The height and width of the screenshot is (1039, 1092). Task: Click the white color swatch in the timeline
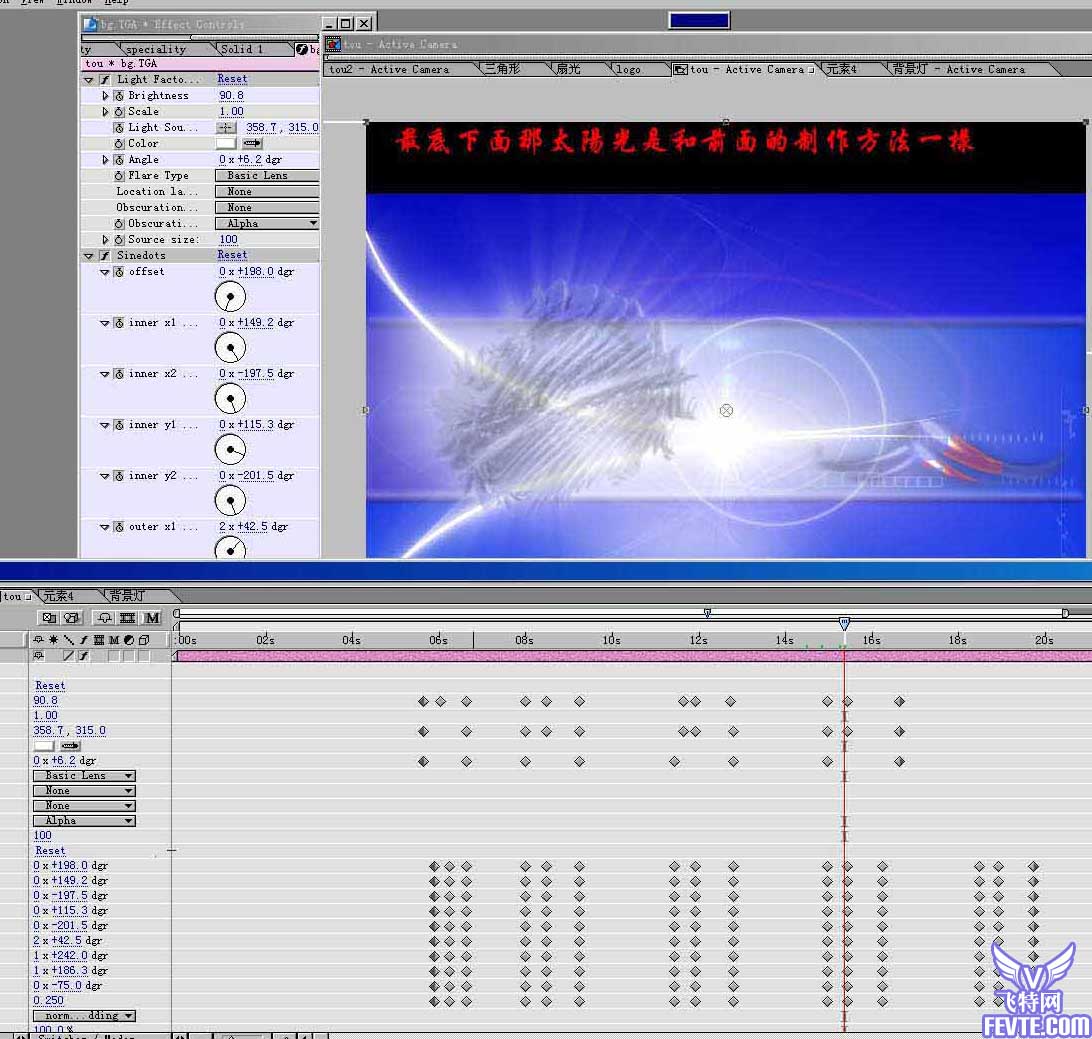(x=43, y=746)
